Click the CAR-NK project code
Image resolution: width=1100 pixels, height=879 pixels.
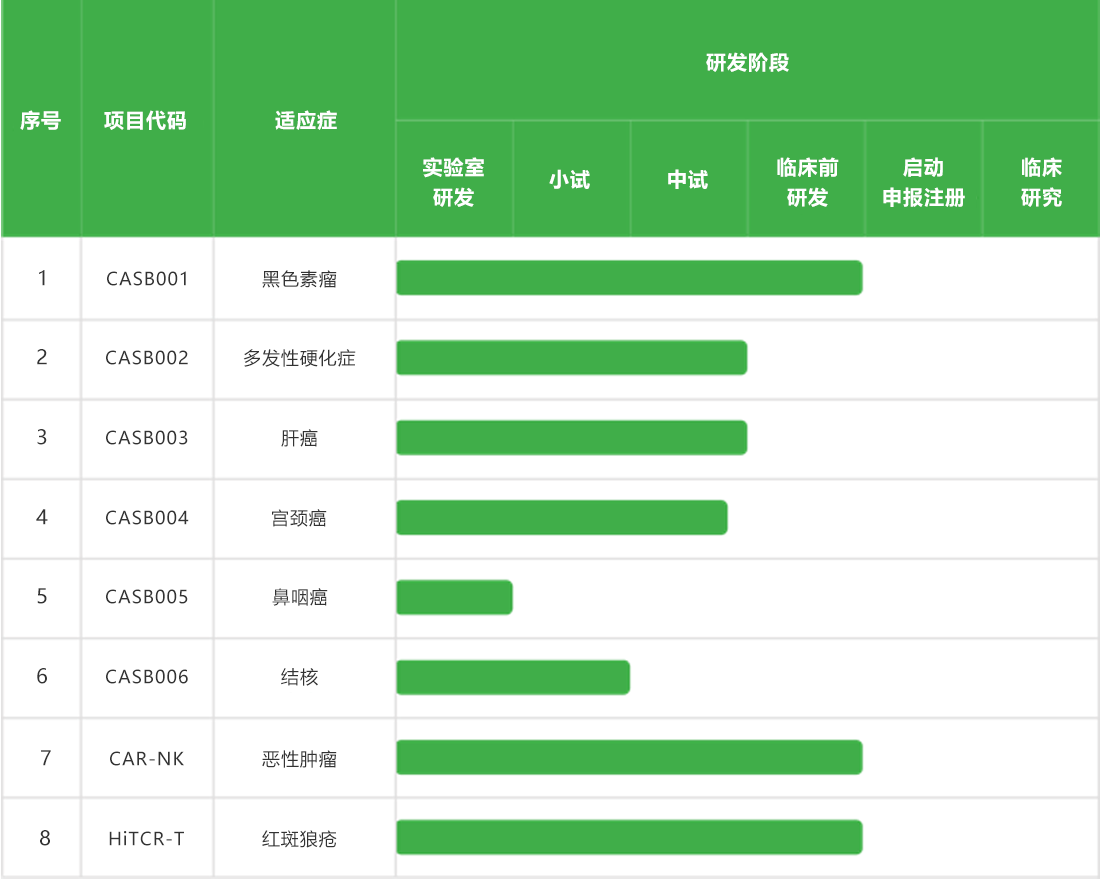coord(147,758)
